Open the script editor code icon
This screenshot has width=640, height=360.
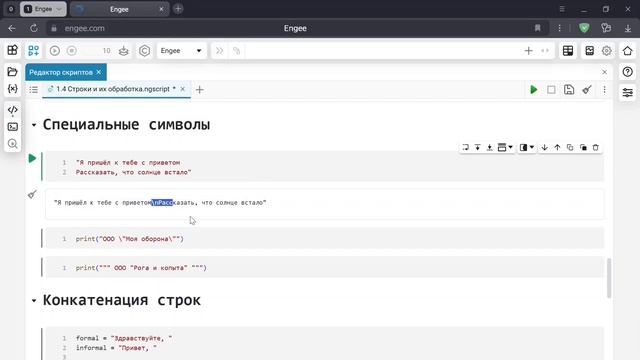click(13, 110)
